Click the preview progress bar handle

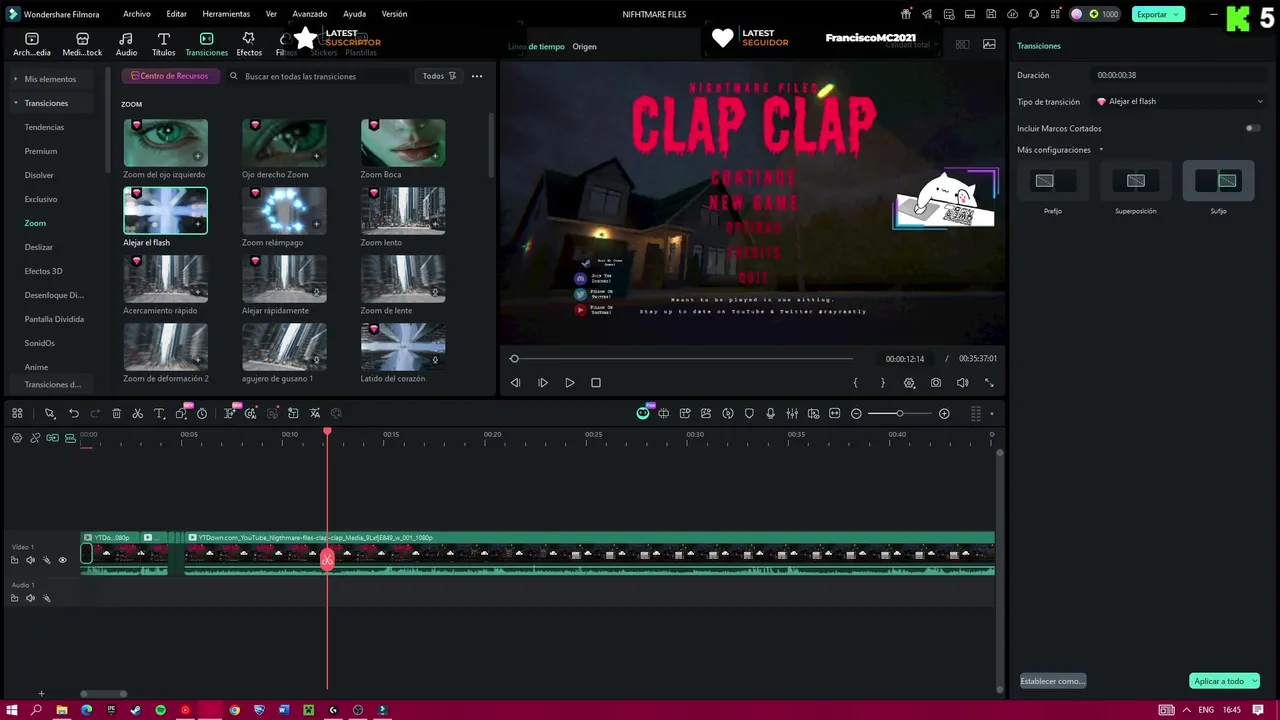point(514,358)
